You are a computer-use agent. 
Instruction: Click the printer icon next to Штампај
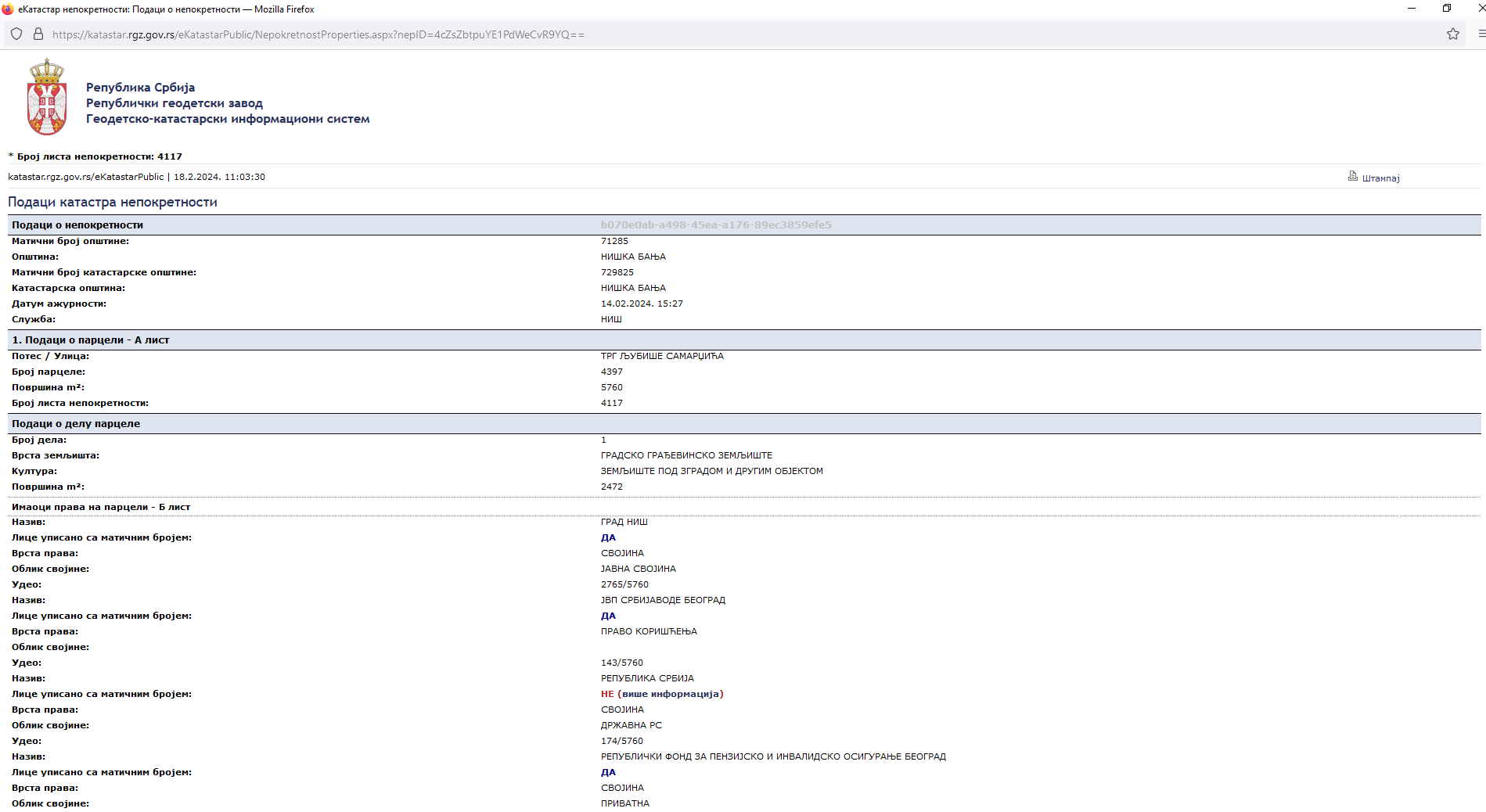click(1352, 176)
